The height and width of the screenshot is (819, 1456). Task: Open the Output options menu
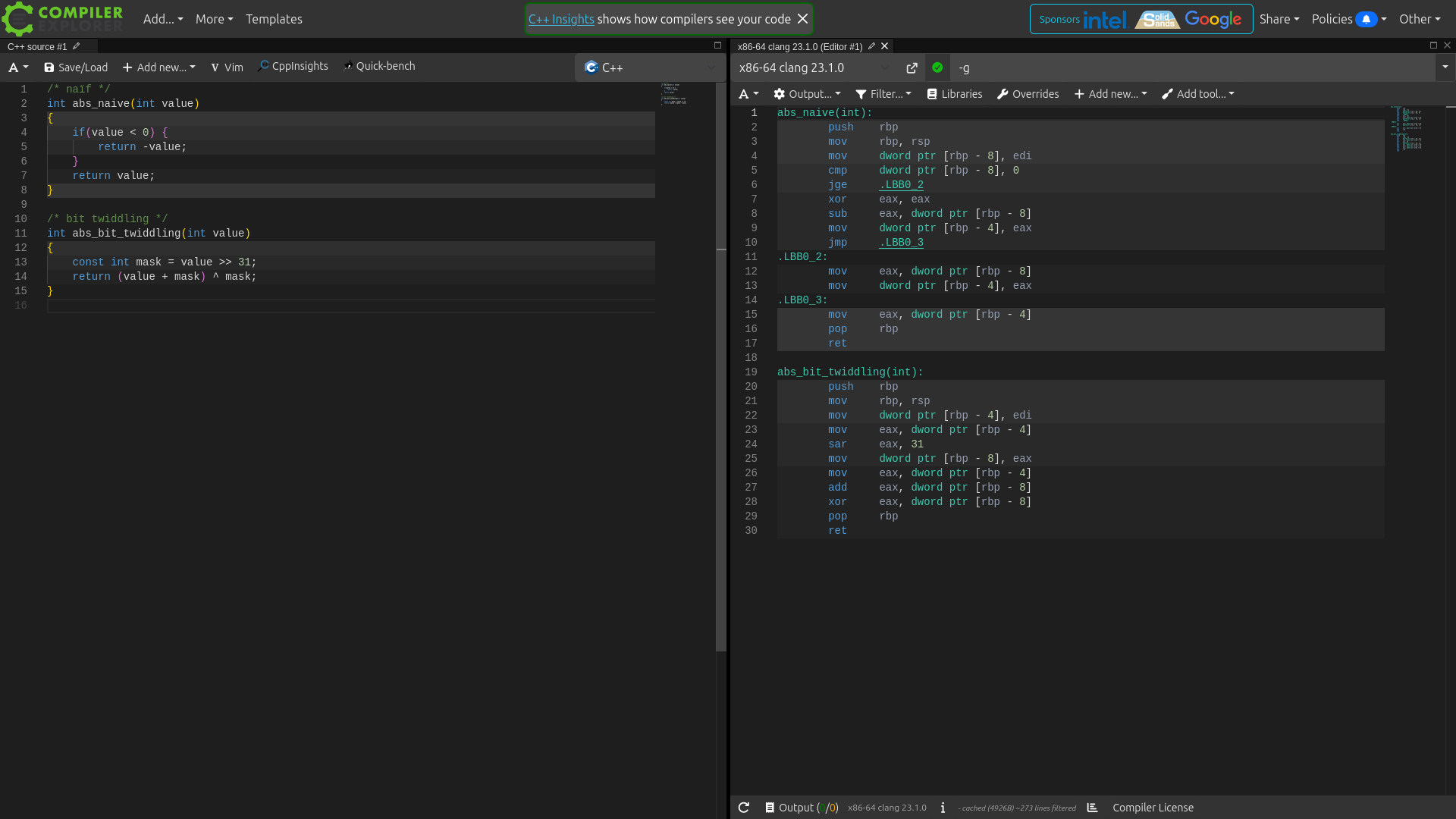pyautogui.click(x=807, y=94)
